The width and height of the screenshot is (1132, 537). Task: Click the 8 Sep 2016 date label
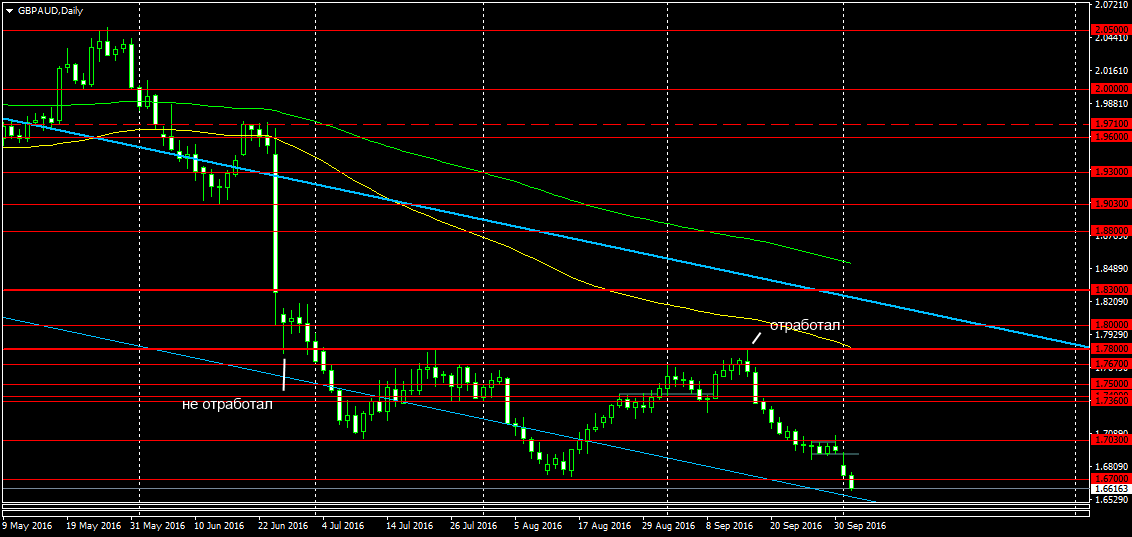[x=731, y=526]
